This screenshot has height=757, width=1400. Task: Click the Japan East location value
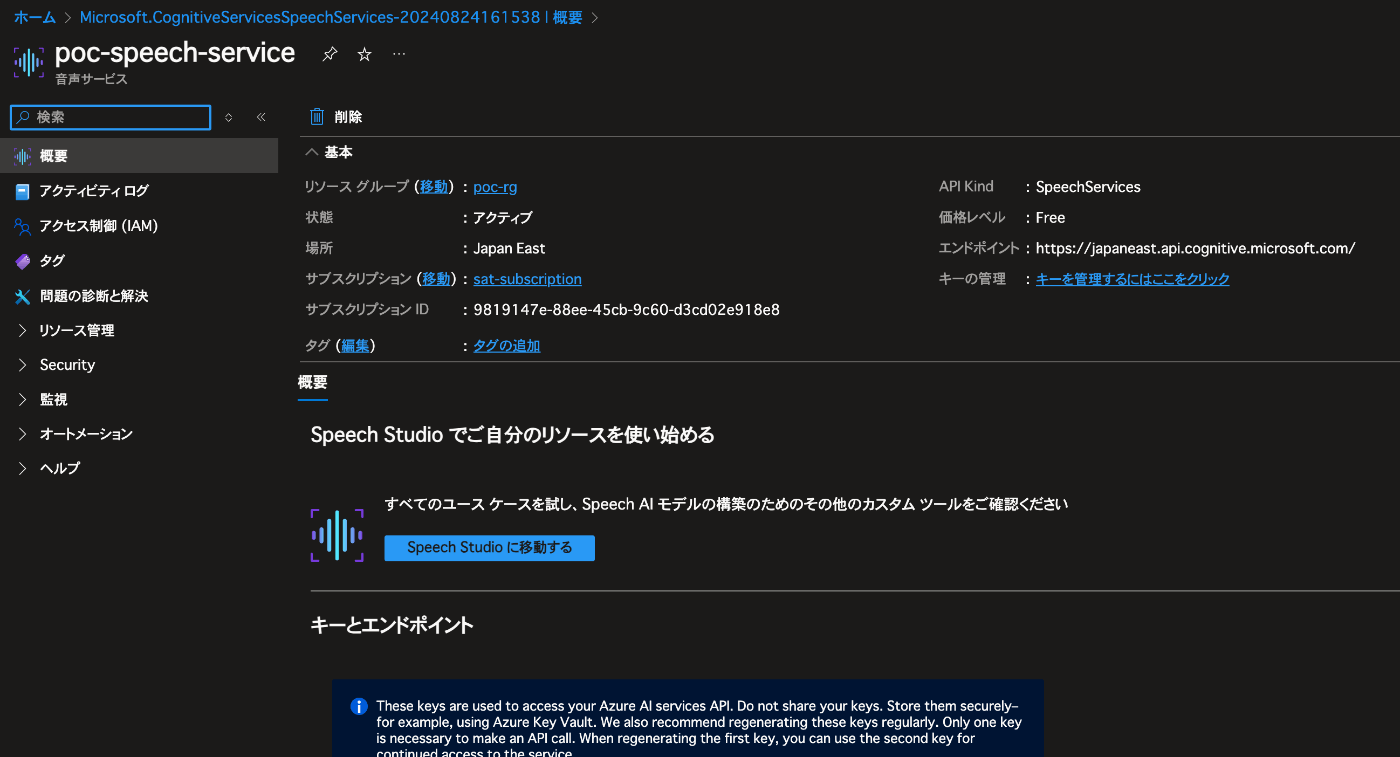509,248
